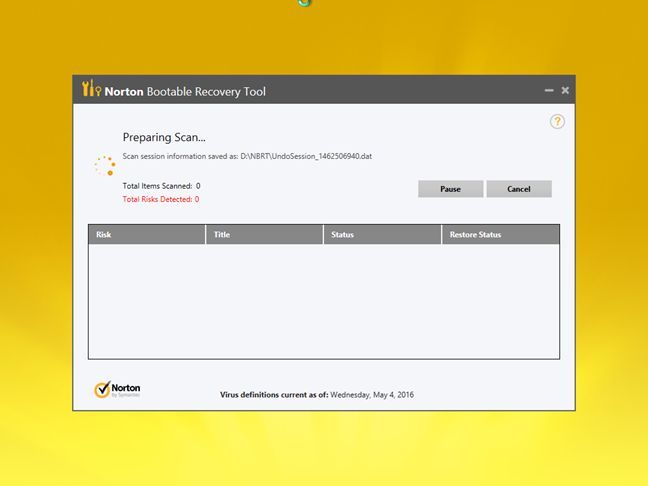Image resolution: width=648 pixels, height=486 pixels.
Task: Minimize the Norton Bootable Recovery Tool window
Action: point(549,91)
